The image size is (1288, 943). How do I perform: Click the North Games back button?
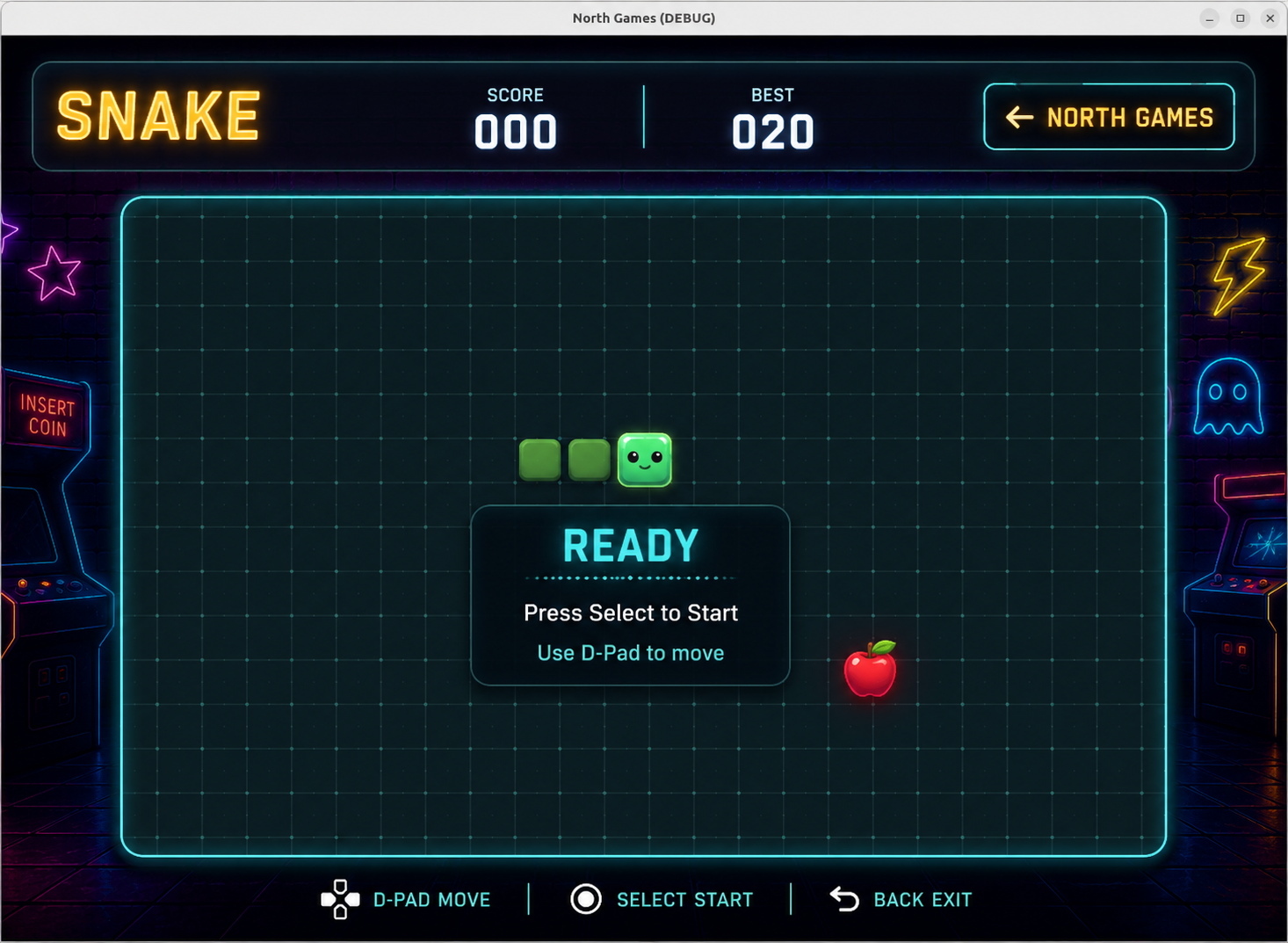[x=1109, y=117]
